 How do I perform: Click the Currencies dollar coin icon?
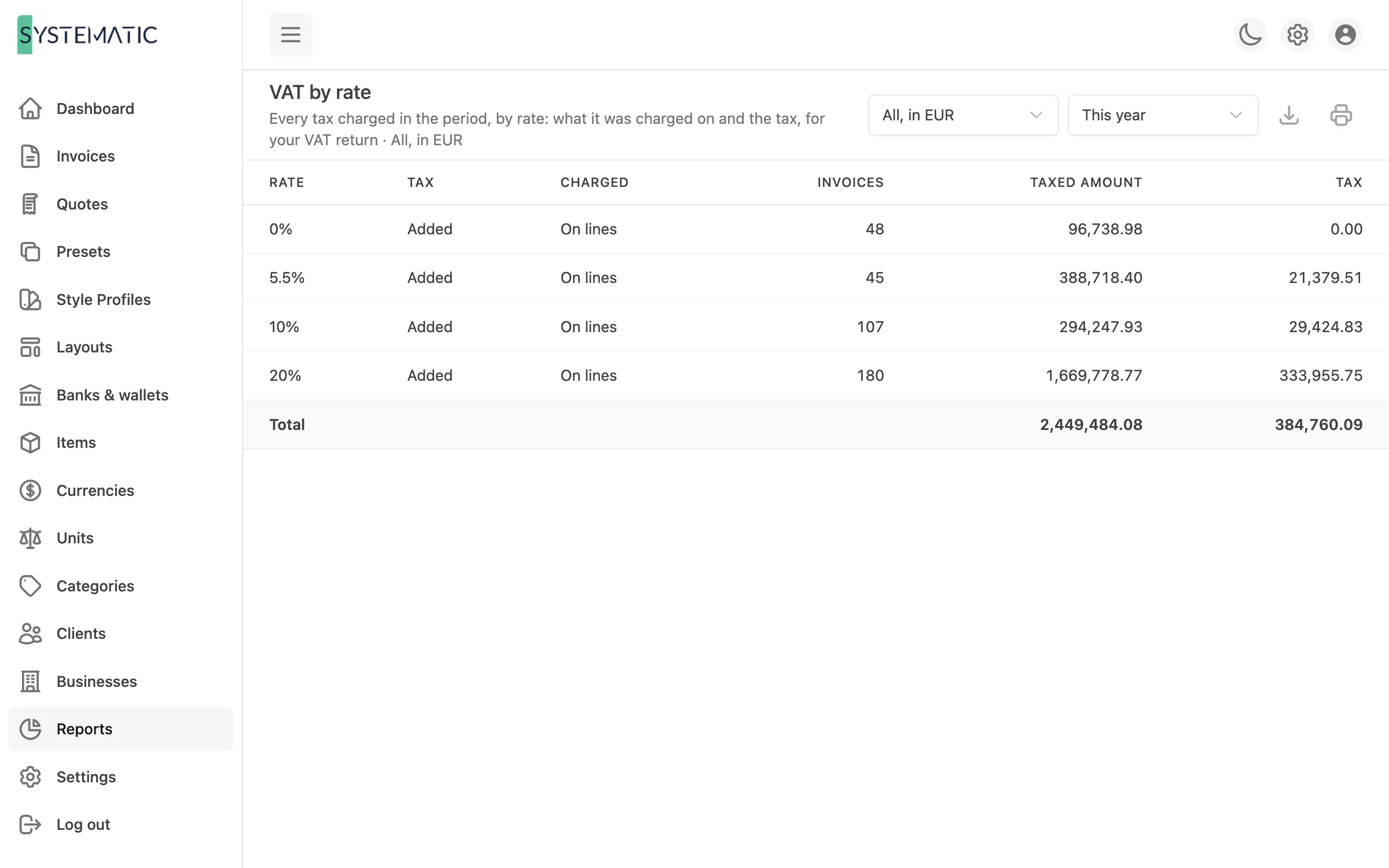[x=30, y=491]
